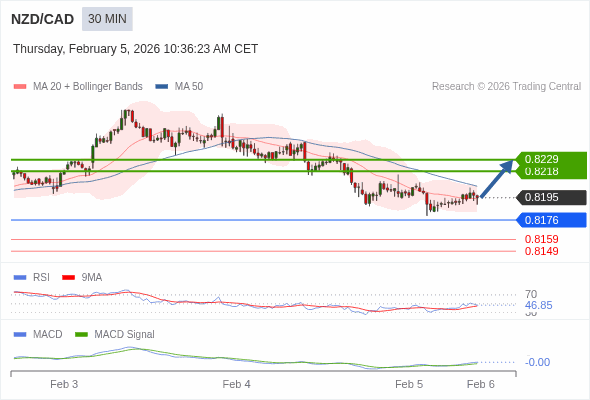
Task: Click the blue MA 50 legend swatch
Action: (x=162, y=87)
